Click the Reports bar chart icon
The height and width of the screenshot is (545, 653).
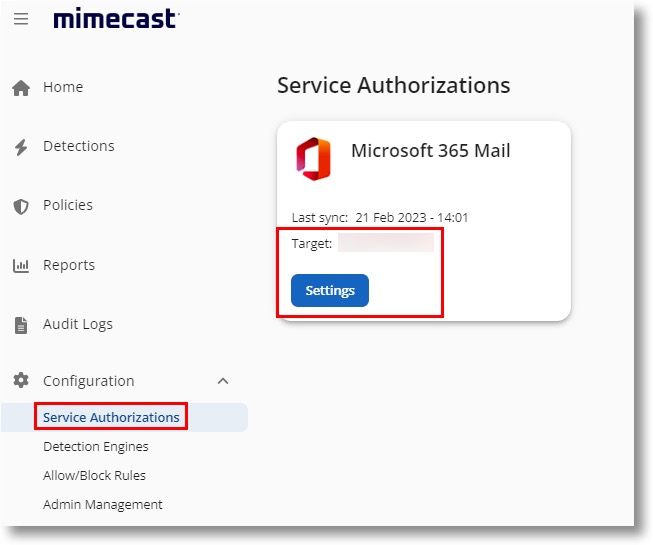(x=21, y=266)
